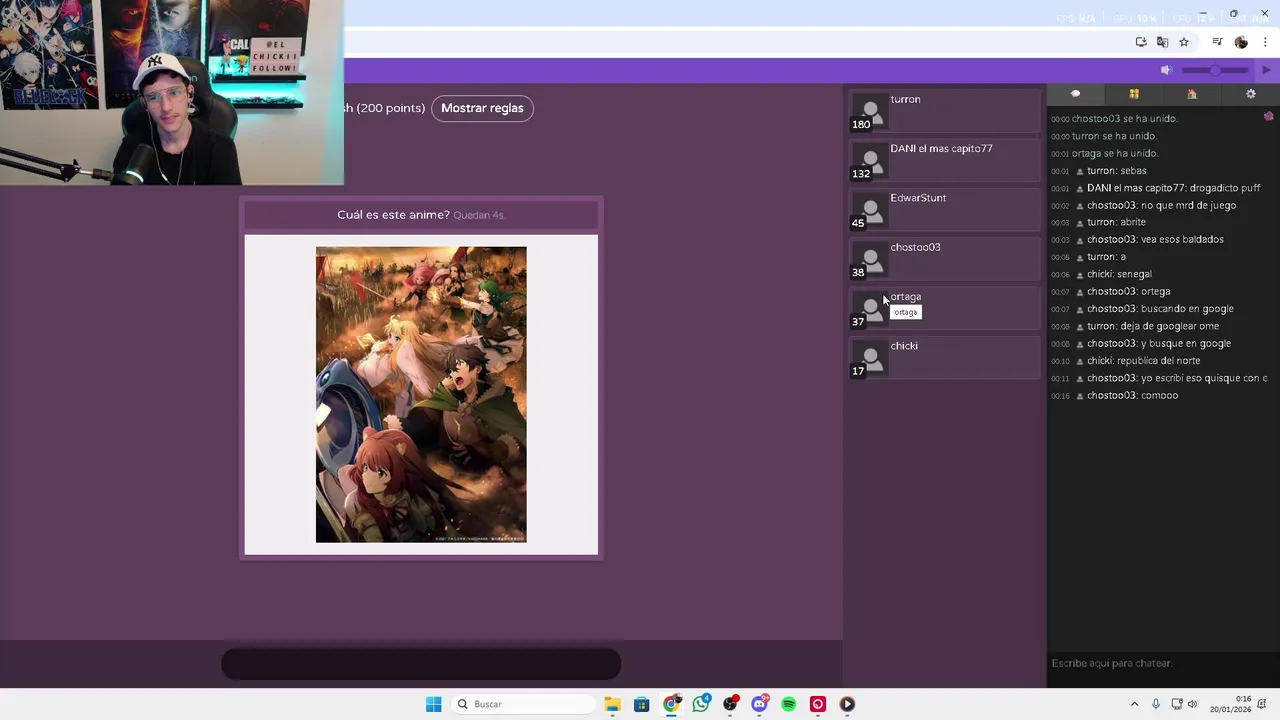Click chicki's avatar with score 17

[870, 358]
